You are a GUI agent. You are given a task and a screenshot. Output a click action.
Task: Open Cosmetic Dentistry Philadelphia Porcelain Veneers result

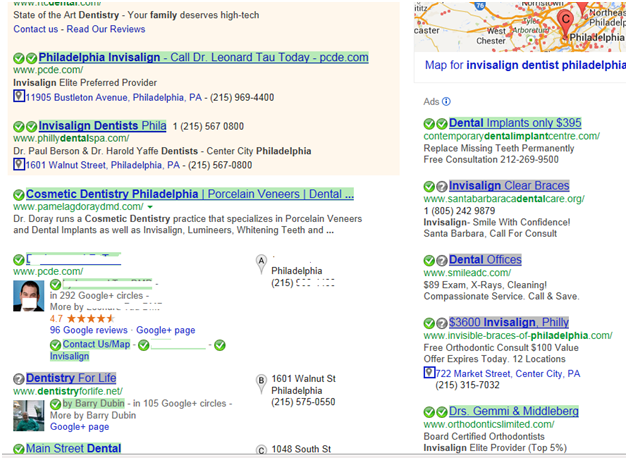(190, 194)
